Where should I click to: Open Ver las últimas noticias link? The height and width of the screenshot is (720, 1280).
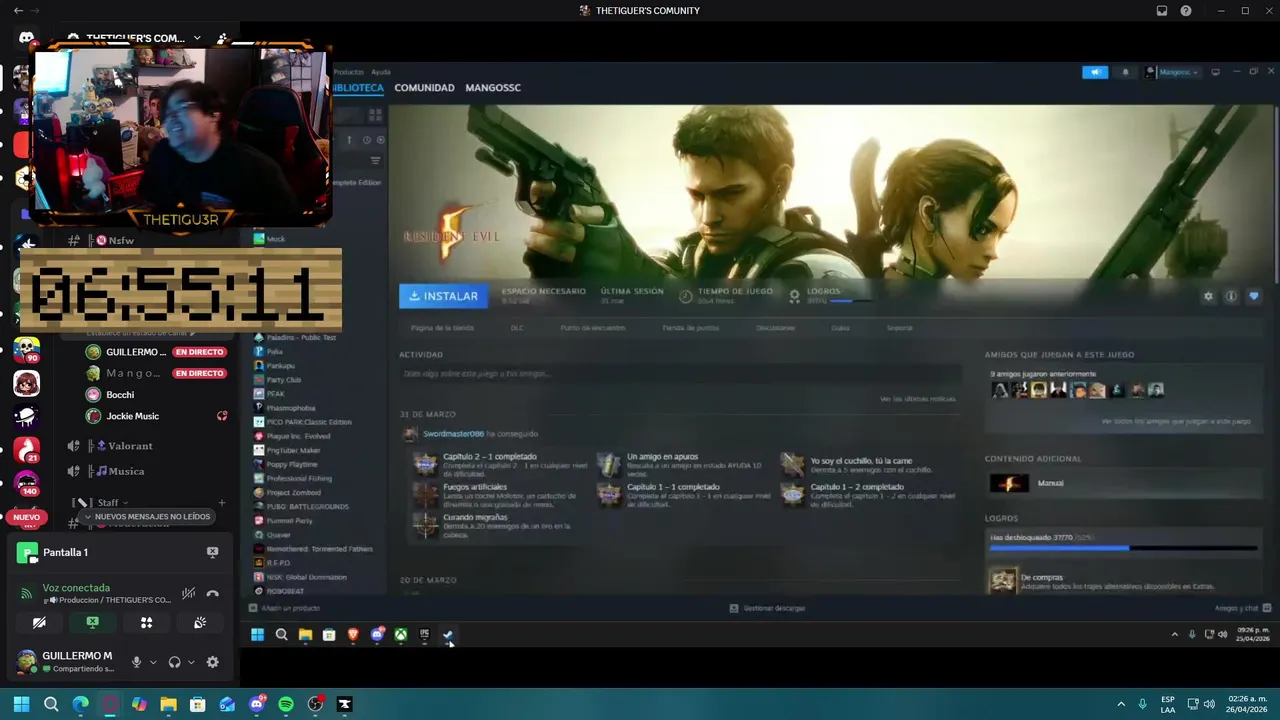pos(918,399)
